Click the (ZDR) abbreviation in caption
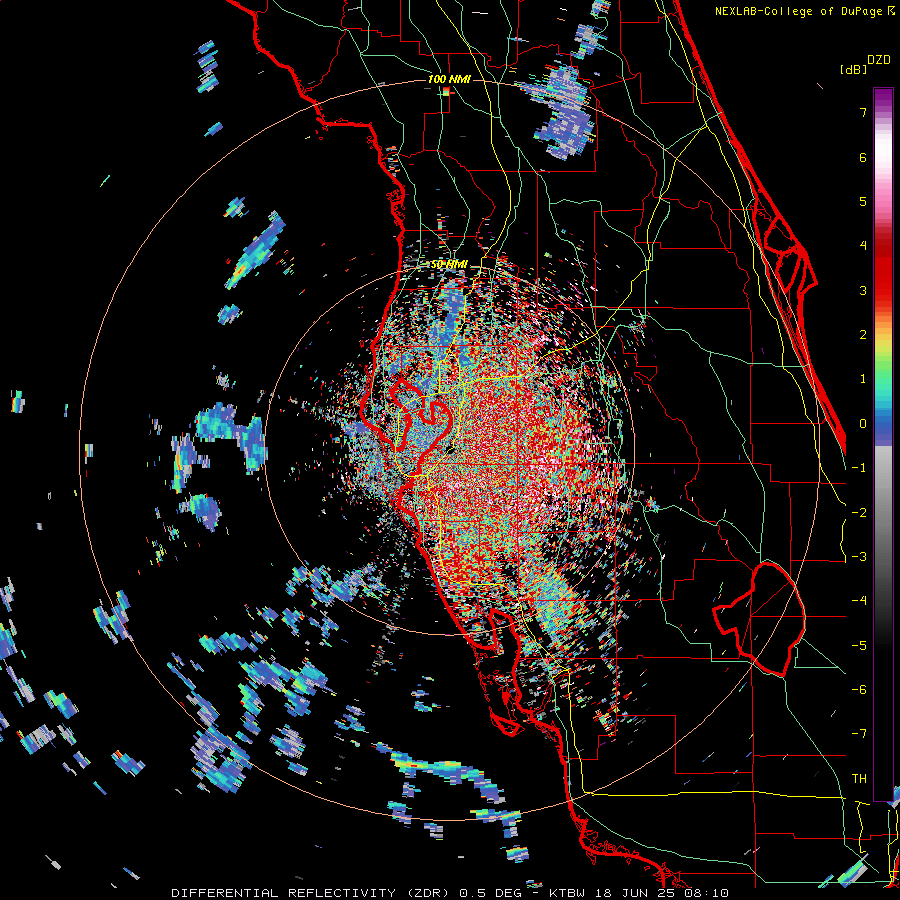 click(428, 893)
